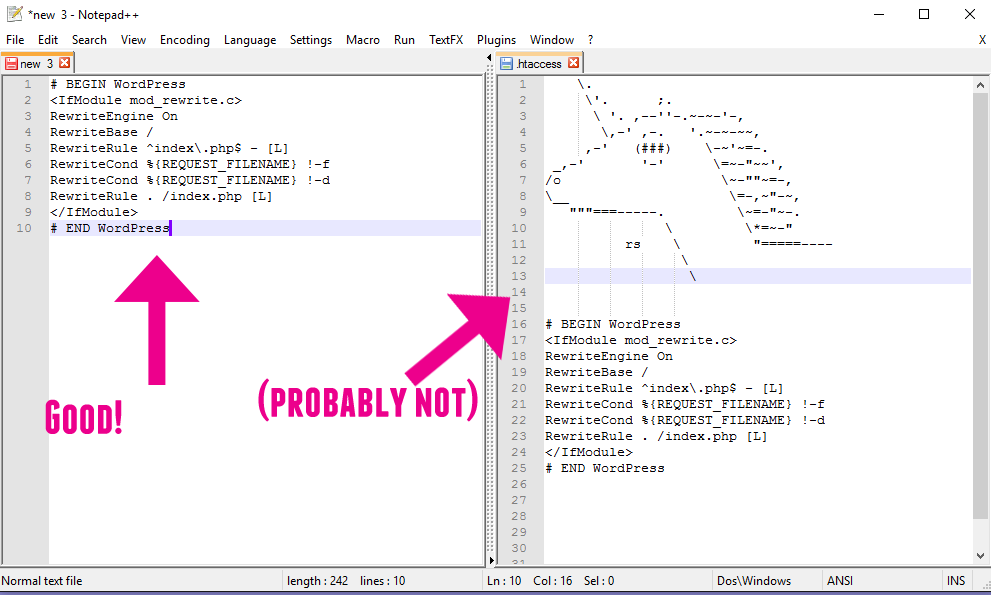Click 'RewriteEngine On' in the new 3 pane
This screenshot has height=595, width=991.
pyautogui.click(x=114, y=116)
